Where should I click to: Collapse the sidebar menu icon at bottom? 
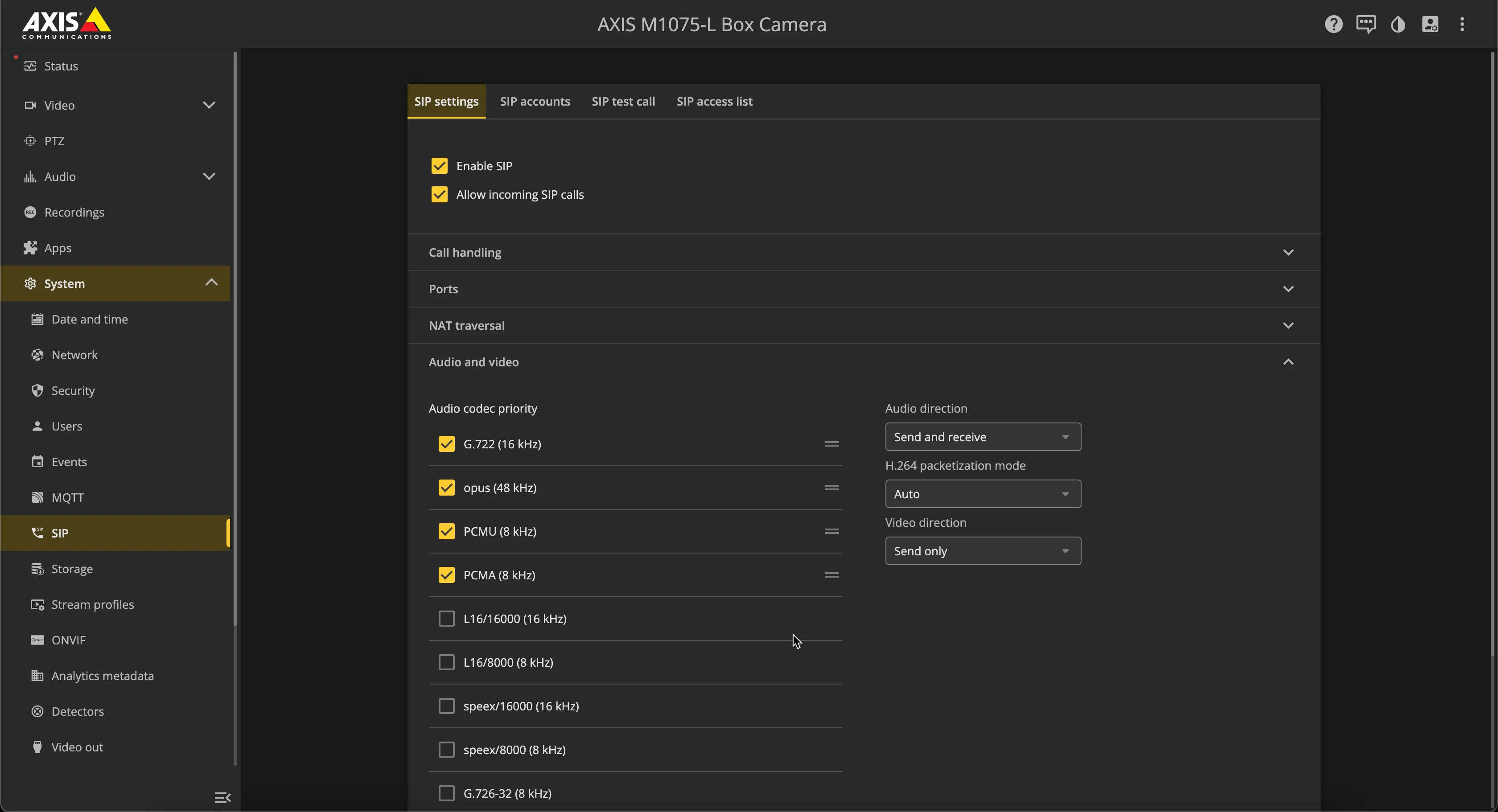tap(223, 797)
